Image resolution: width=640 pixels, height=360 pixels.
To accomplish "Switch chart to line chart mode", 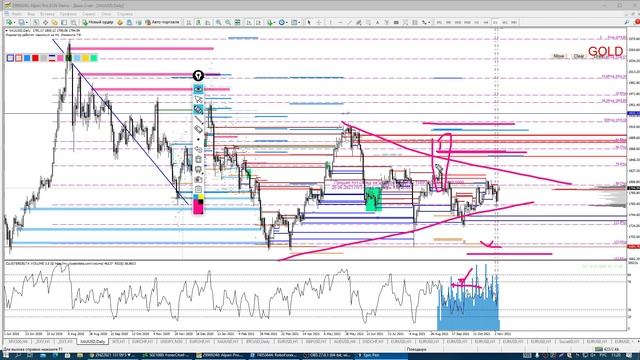I will coord(207,22).
